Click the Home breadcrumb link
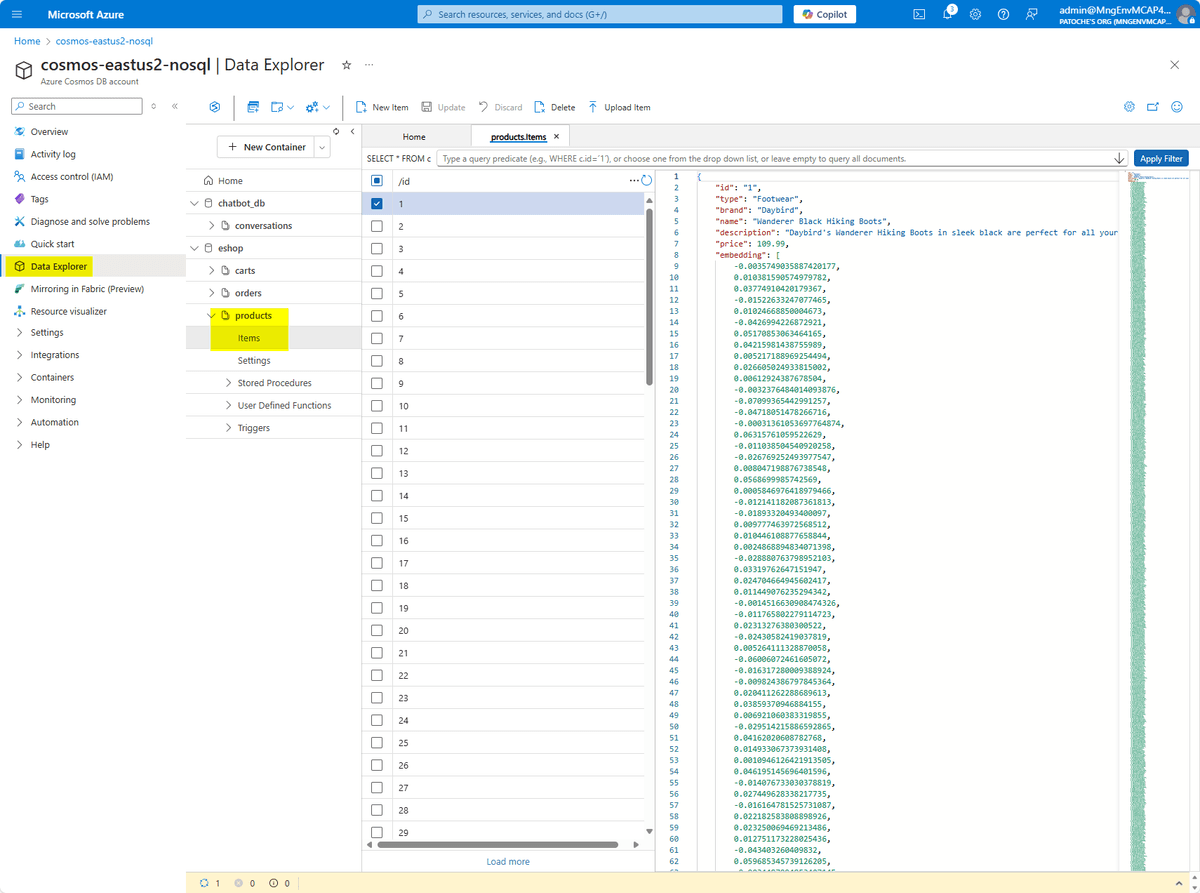Viewport: 1200px width, 893px height. pyautogui.click(x=27, y=41)
